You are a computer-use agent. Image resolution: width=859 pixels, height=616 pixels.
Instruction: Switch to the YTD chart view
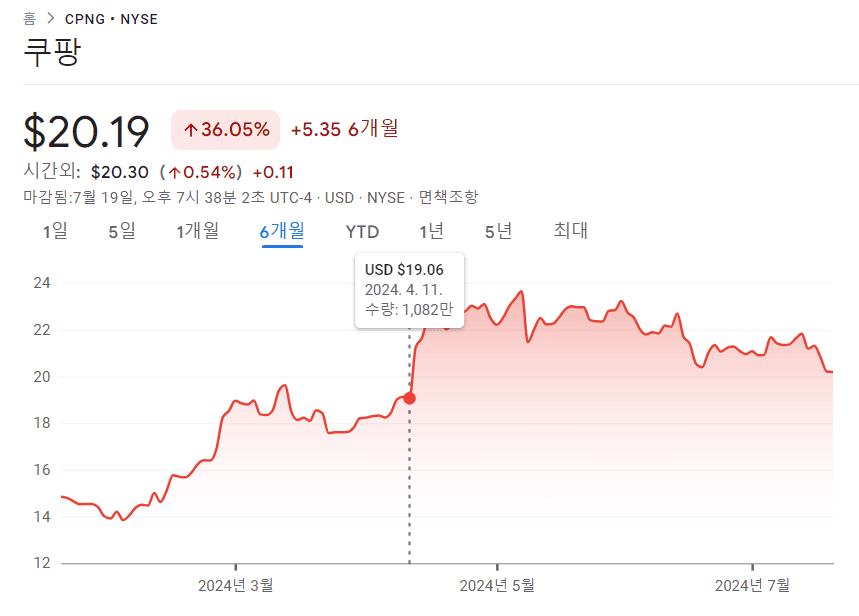click(x=361, y=231)
